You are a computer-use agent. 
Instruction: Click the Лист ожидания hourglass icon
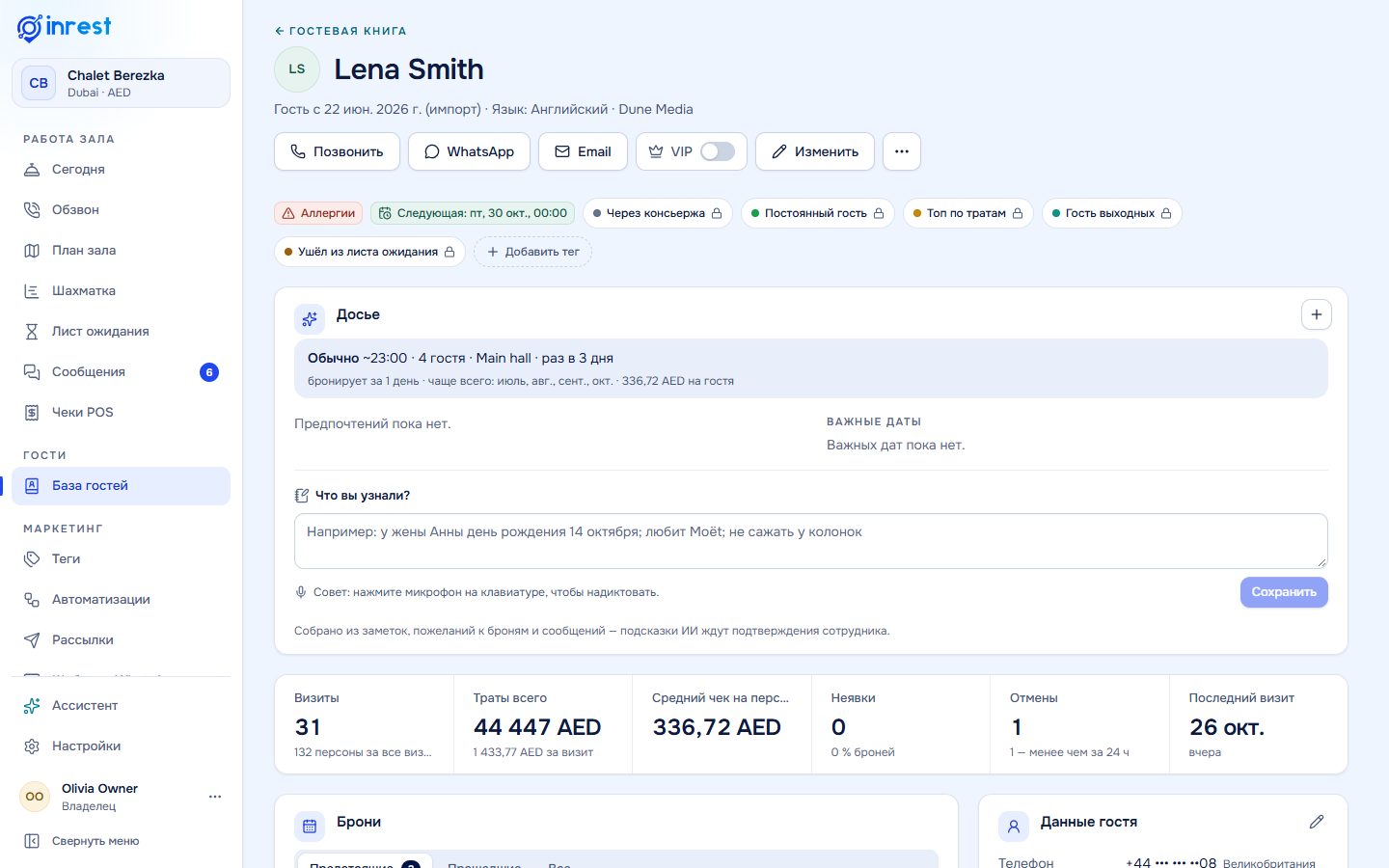click(32, 332)
